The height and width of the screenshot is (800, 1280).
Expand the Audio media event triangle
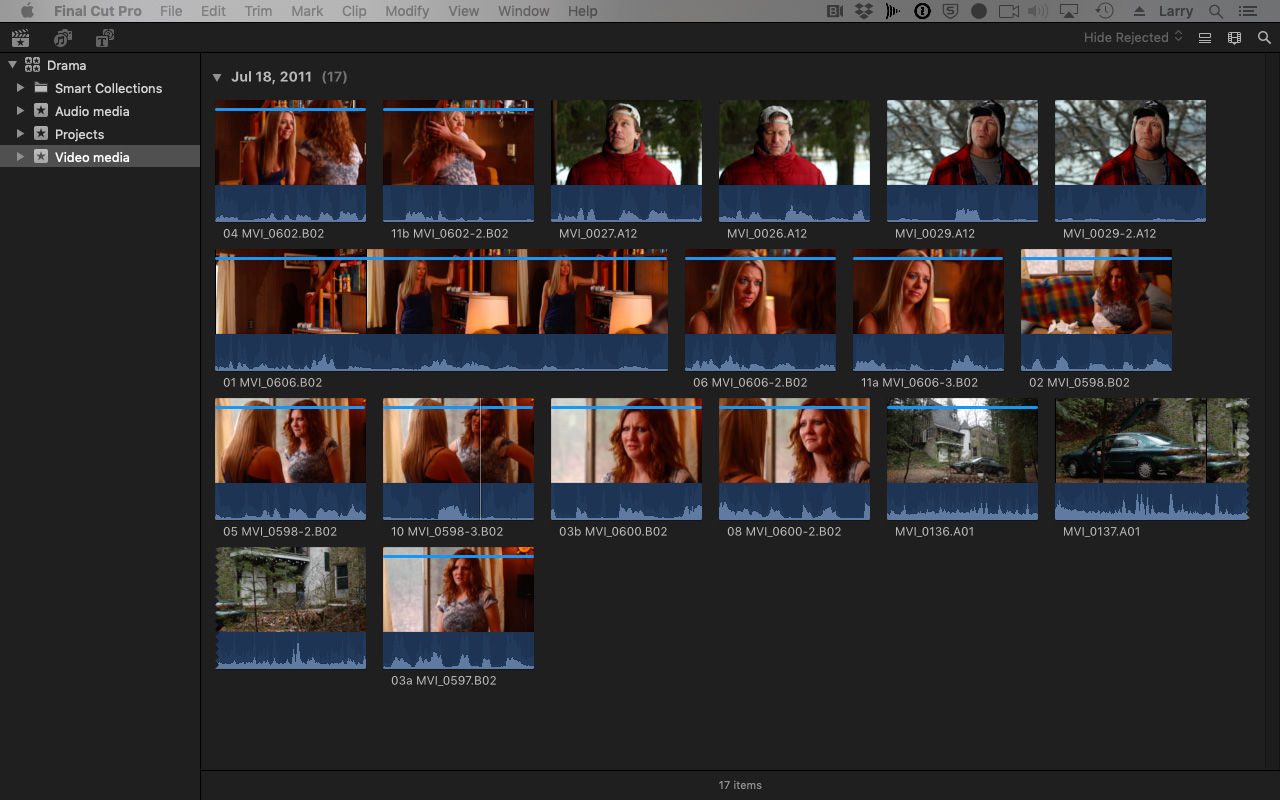point(20,111)
